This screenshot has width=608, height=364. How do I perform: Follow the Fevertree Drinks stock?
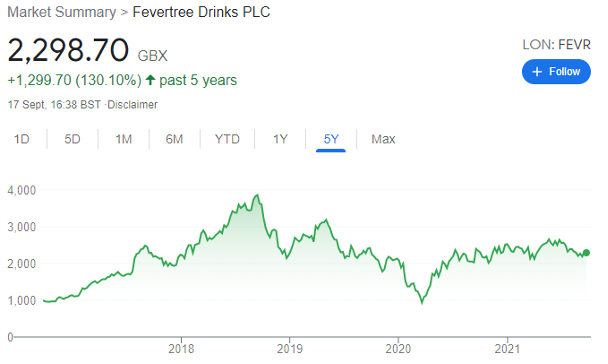(x=556, y=72)
